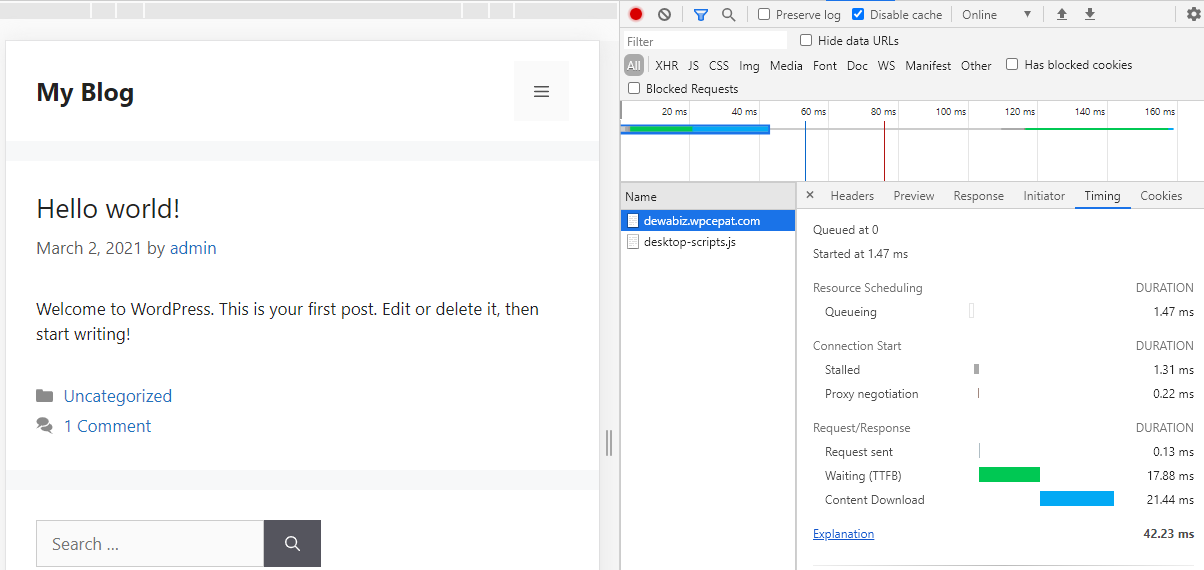Enable the Preserve log checkbox
This screenshot has width=1204, height=570.
pos(764,15)
